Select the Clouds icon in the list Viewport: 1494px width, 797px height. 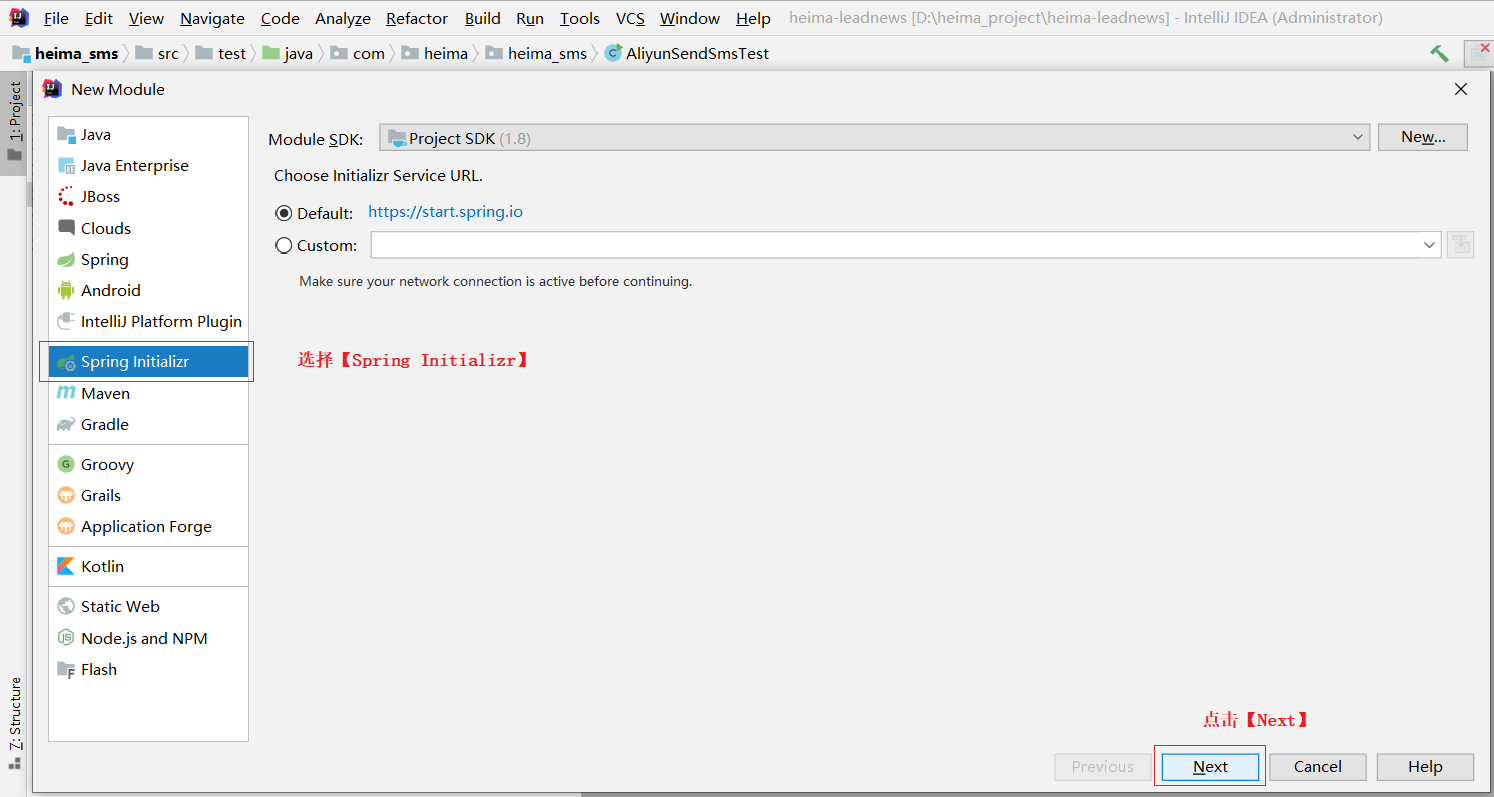66,228
